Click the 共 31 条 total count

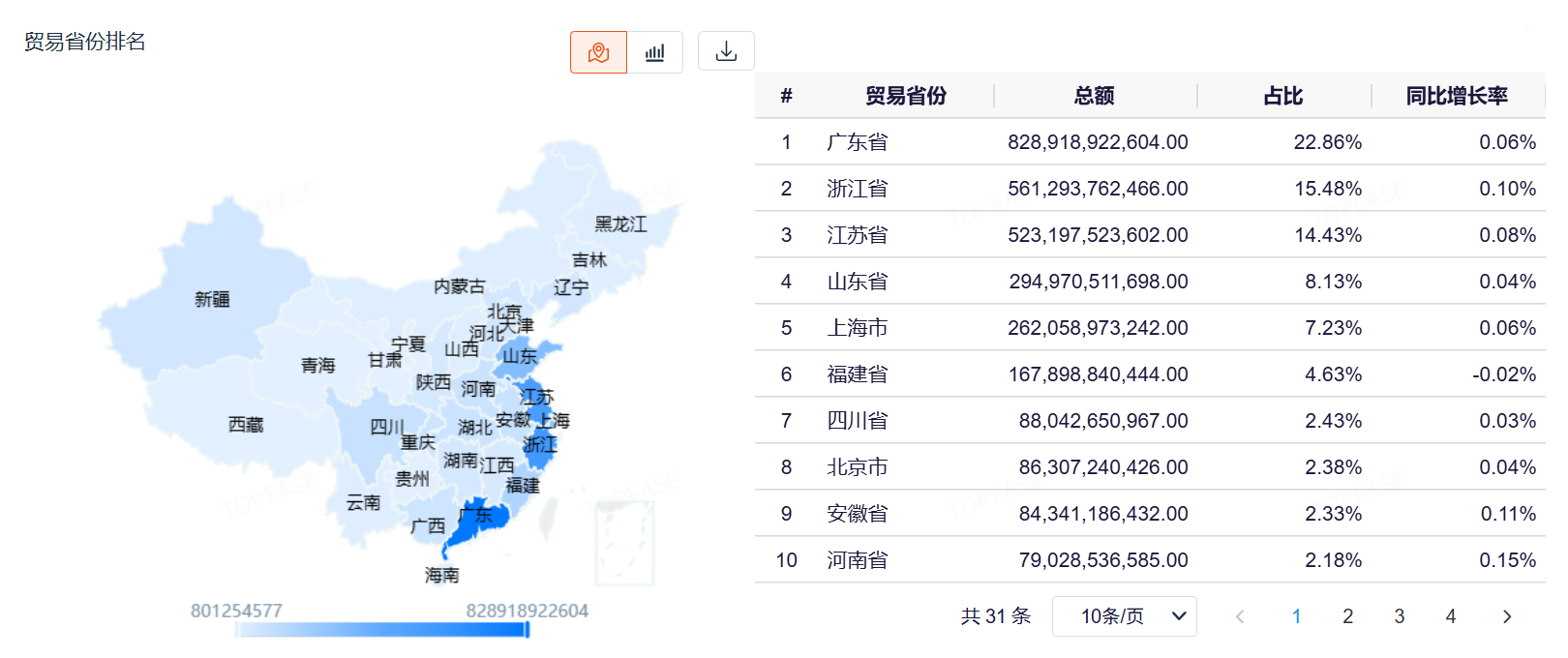point(996,616)
